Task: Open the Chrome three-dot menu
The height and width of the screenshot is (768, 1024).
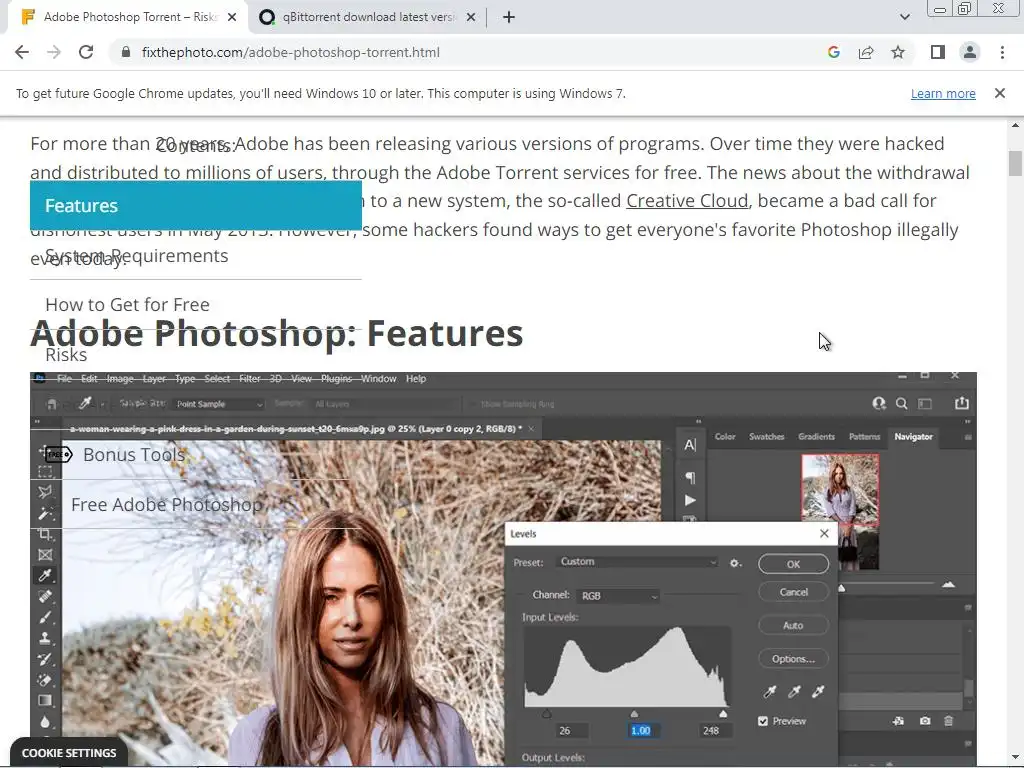Action: (1002, 52)
